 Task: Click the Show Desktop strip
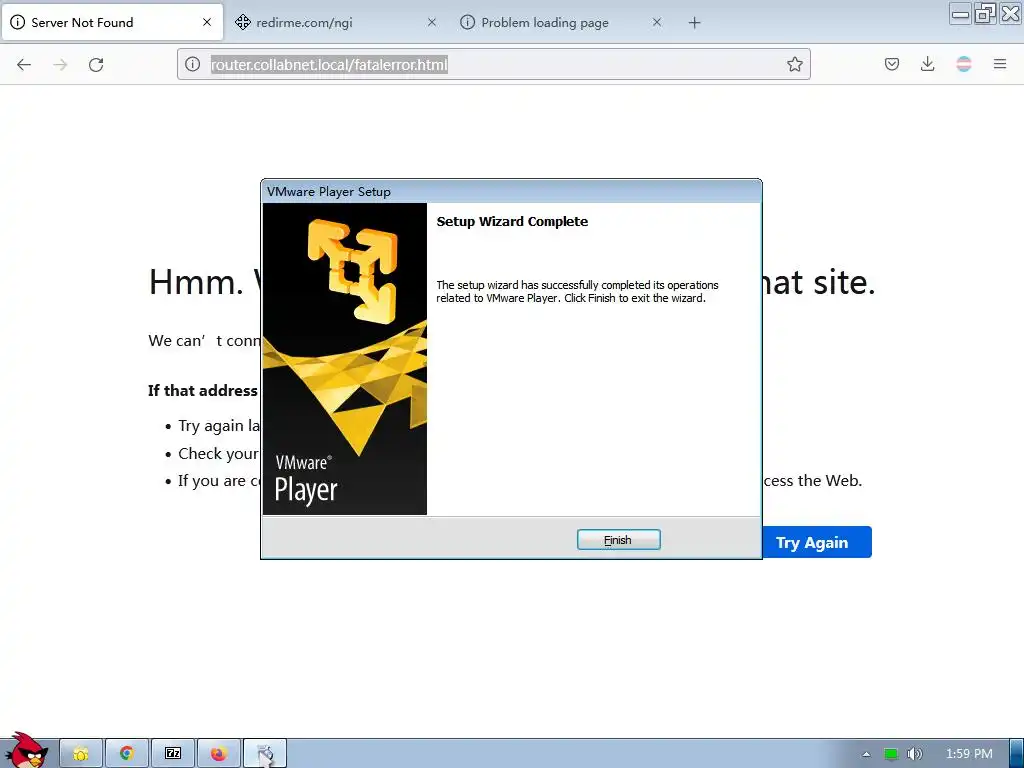(1017, 754)
